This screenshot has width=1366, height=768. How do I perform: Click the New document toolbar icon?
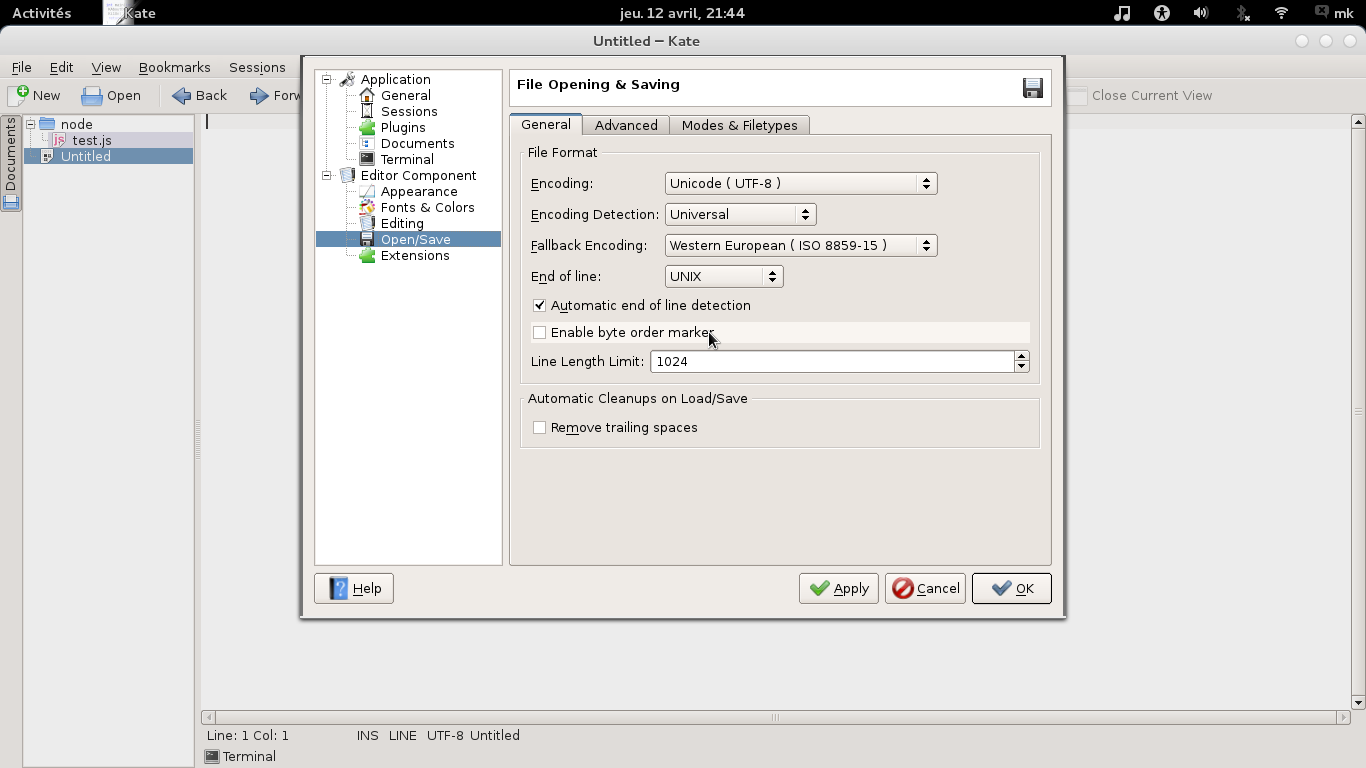click(x=19, y=95)
